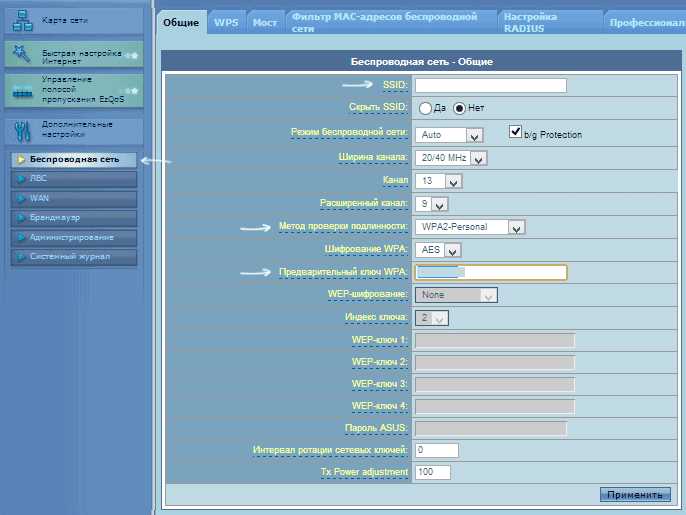Viewport: 686px width, 515px height.
Task: Click arrow icon beside Администрирование item
Action: tap(20, 238)
